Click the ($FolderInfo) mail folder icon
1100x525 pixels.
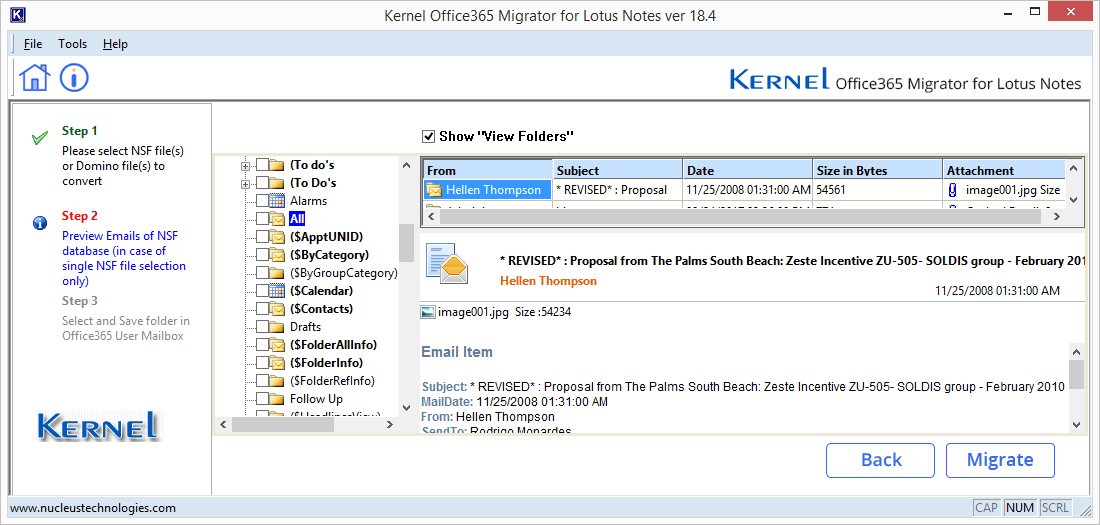coord(277,363)
